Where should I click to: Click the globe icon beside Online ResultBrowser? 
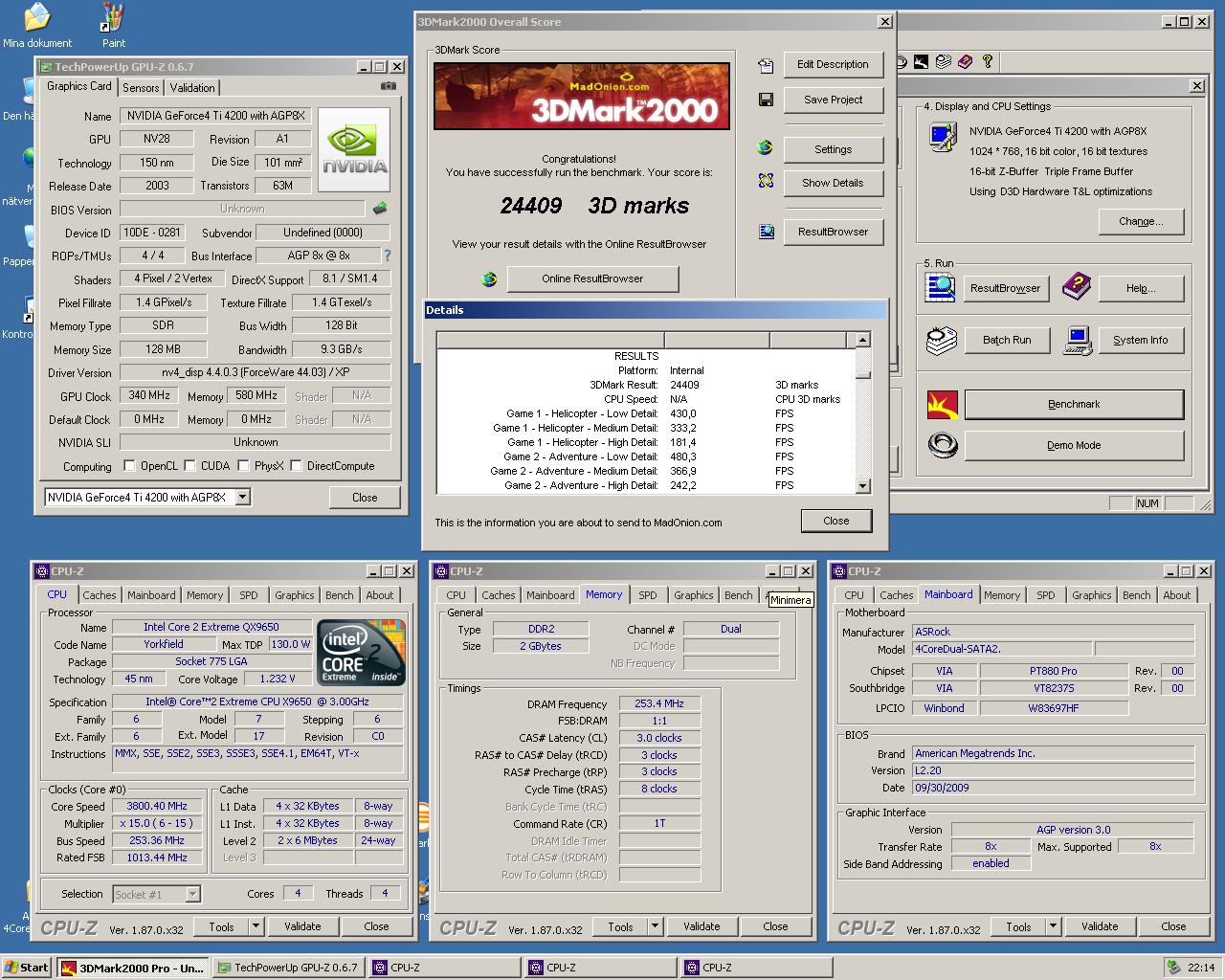(489, 278)
